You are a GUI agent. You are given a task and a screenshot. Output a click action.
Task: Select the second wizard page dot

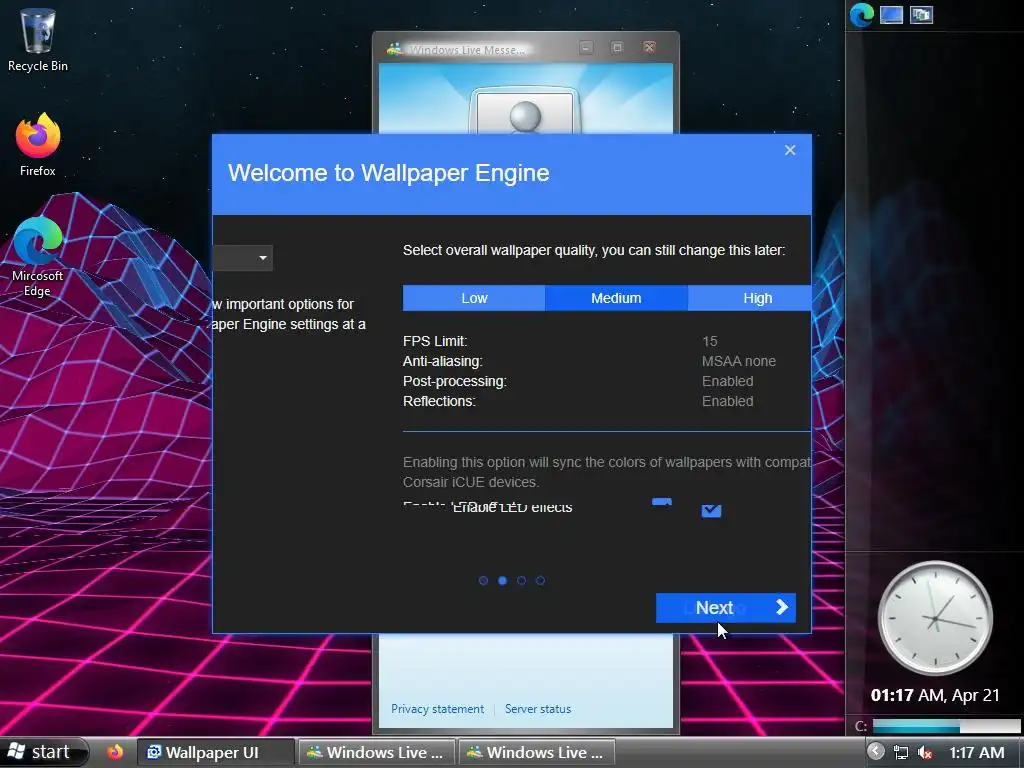click(502, 581)
